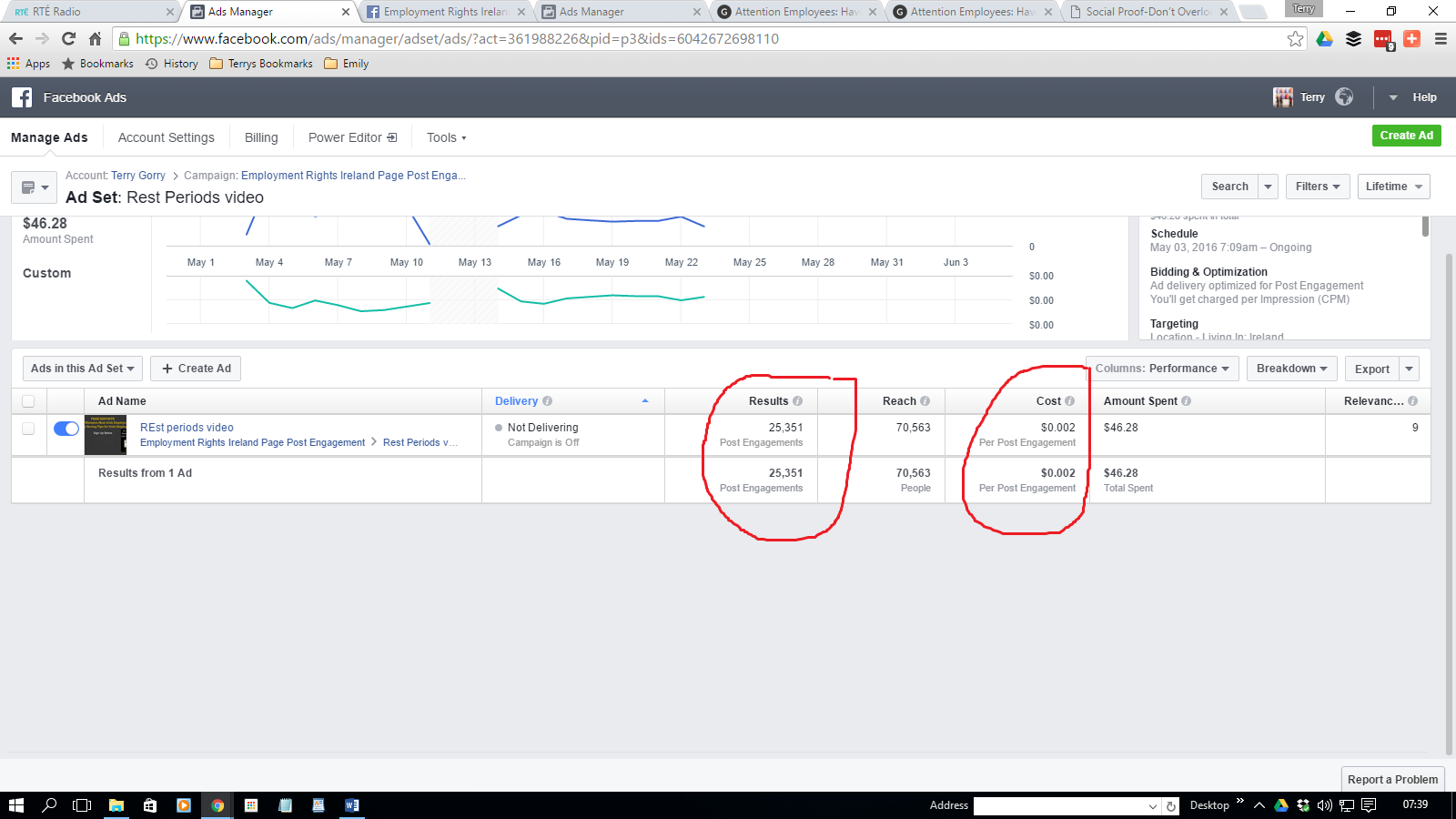The width and height of the screenshot is (1456, 819).
Task: Go back with browser back arrow
Action: pos(15,39)
